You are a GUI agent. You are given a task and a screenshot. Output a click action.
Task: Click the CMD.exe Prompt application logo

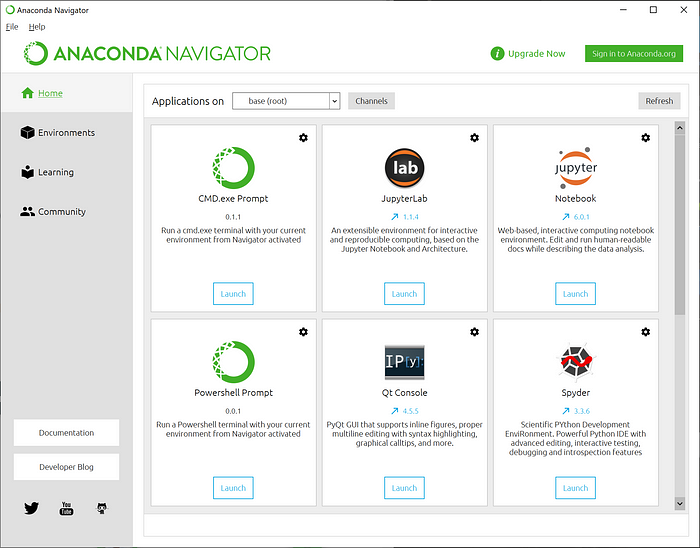coord(233,168)
